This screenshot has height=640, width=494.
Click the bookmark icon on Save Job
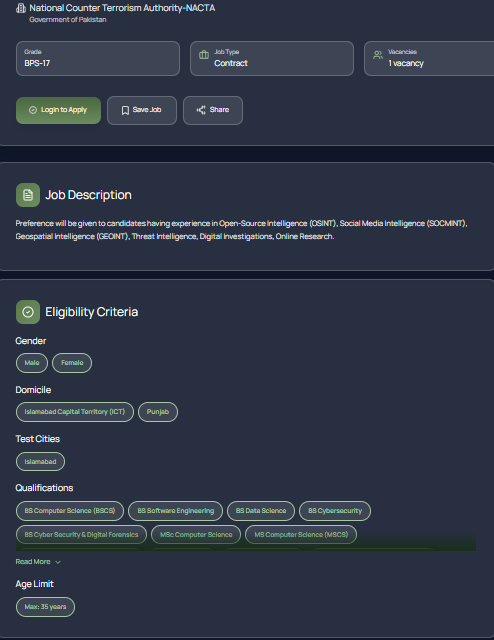click(x=125, y=110)
